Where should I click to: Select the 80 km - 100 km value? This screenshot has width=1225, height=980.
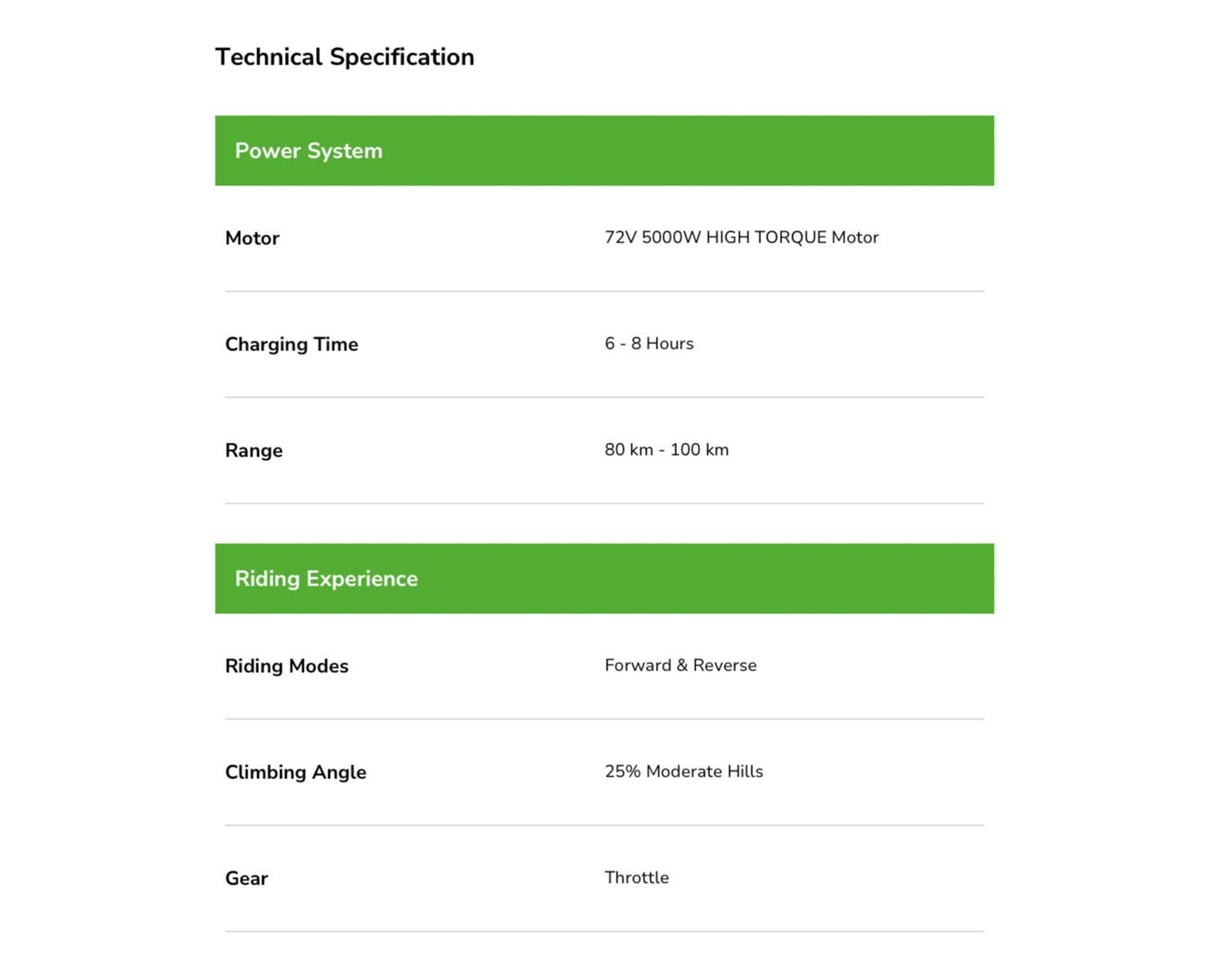(666, 450)
